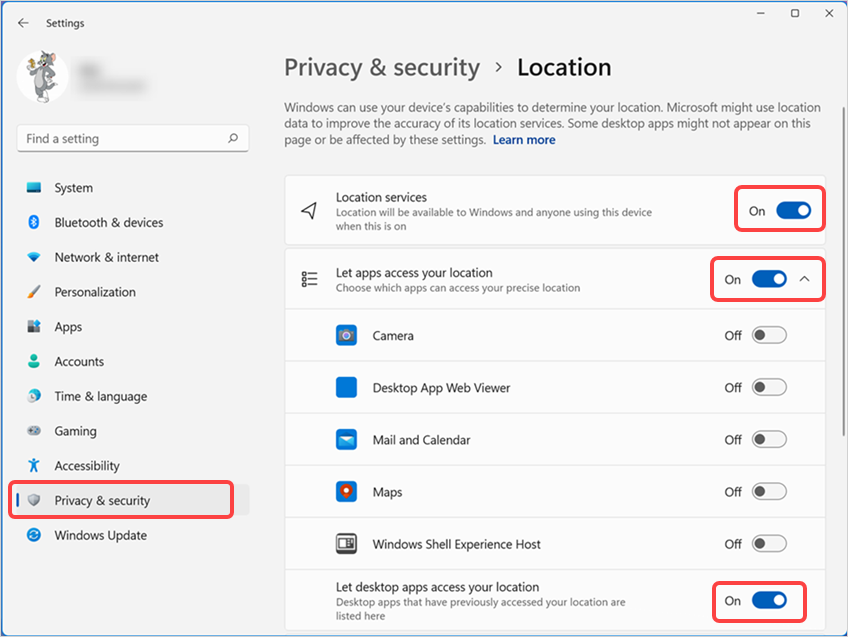Click the Camera app icon

coord(346,336)
